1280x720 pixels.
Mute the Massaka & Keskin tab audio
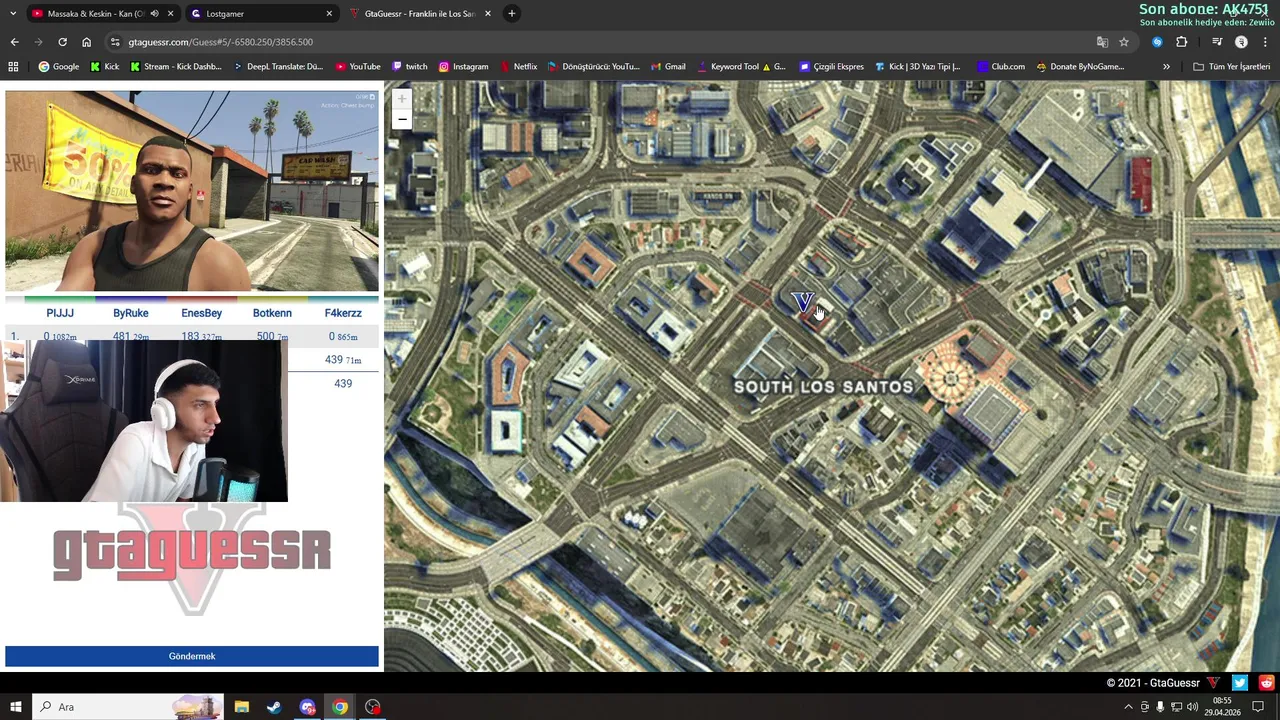coord(154,14)
